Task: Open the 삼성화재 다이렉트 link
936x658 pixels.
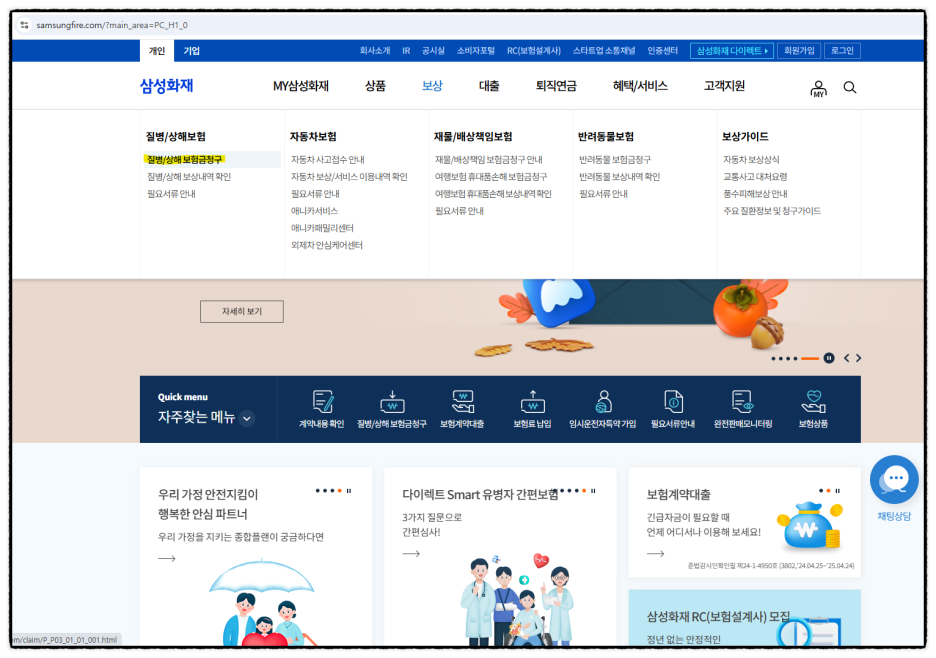Action: [x=732, y=51]
